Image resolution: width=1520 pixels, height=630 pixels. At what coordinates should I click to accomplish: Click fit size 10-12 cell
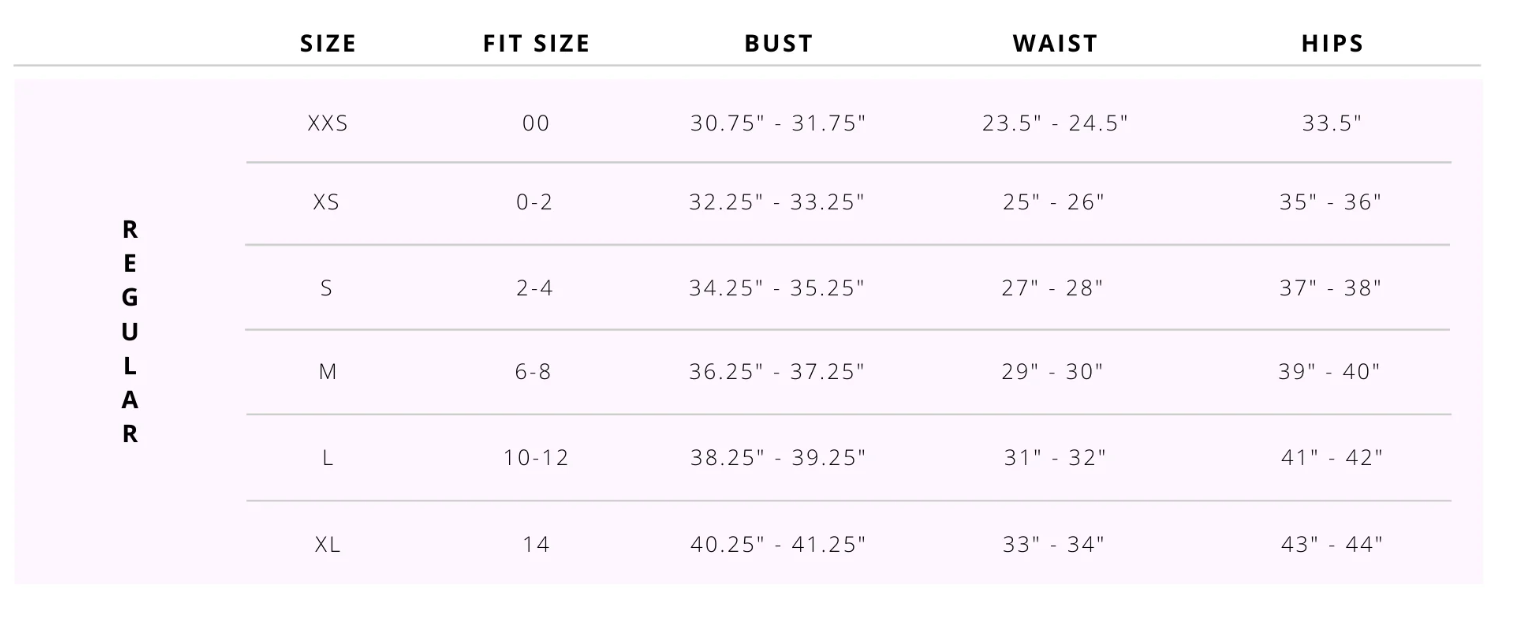pos(536,459)
